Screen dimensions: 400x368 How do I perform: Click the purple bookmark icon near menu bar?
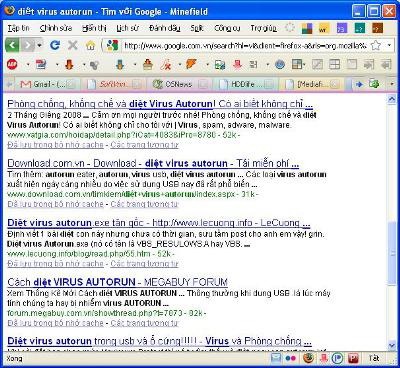coord(342,29)
